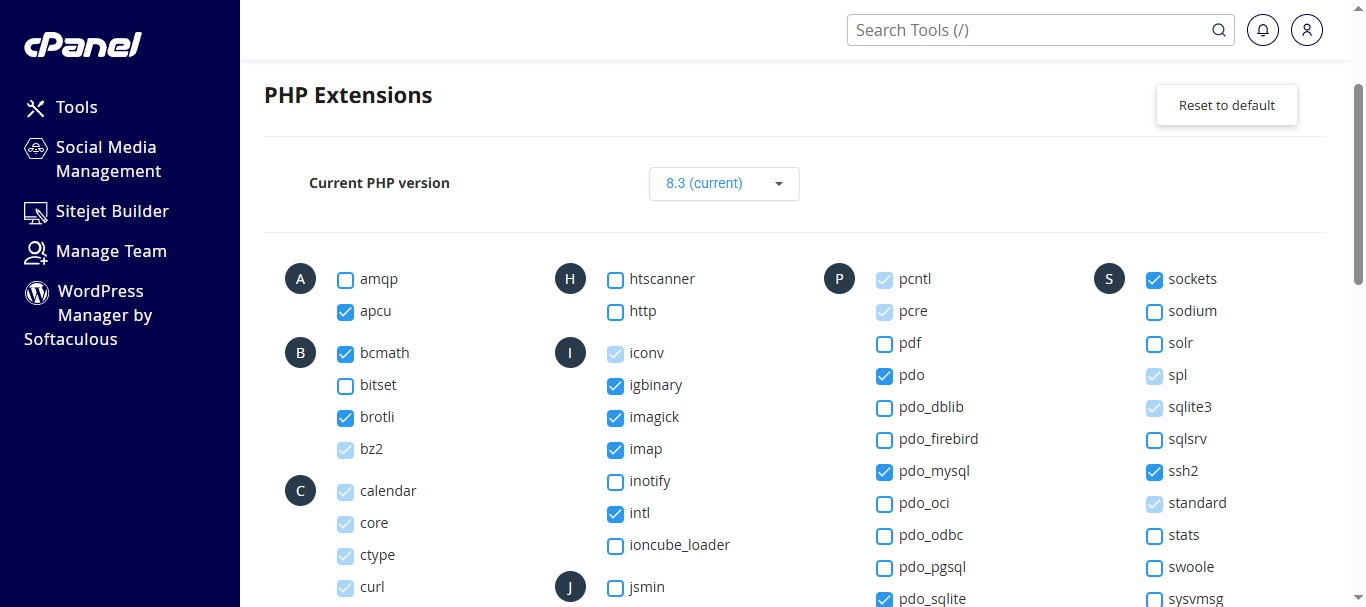This screenshot has width=1366, height=607.
Task: Uncheck the imap extension
Action: tap(615, 450)
